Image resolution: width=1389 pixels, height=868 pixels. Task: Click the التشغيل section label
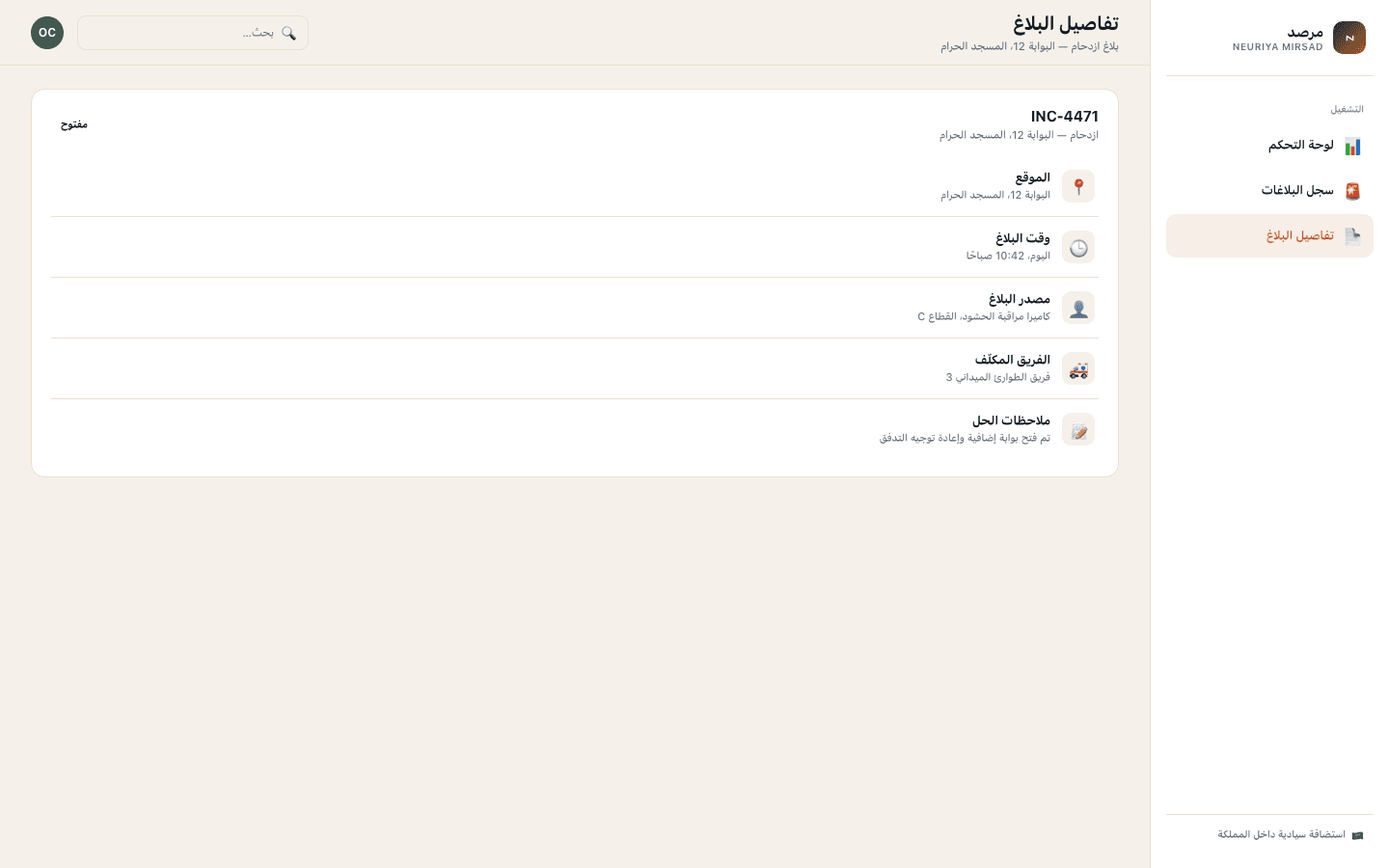[1347, 109]
